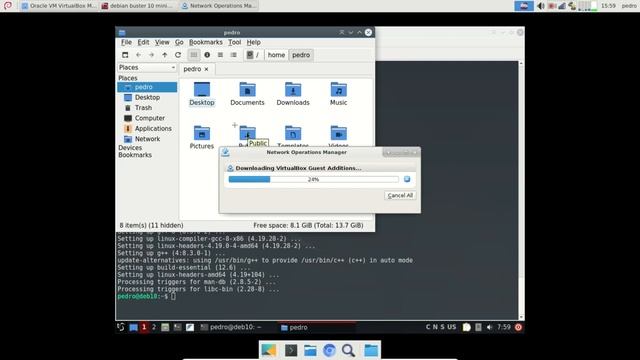Click the pedro breadcrumb button
640x360 pixels.
click(x=301, y=55)
